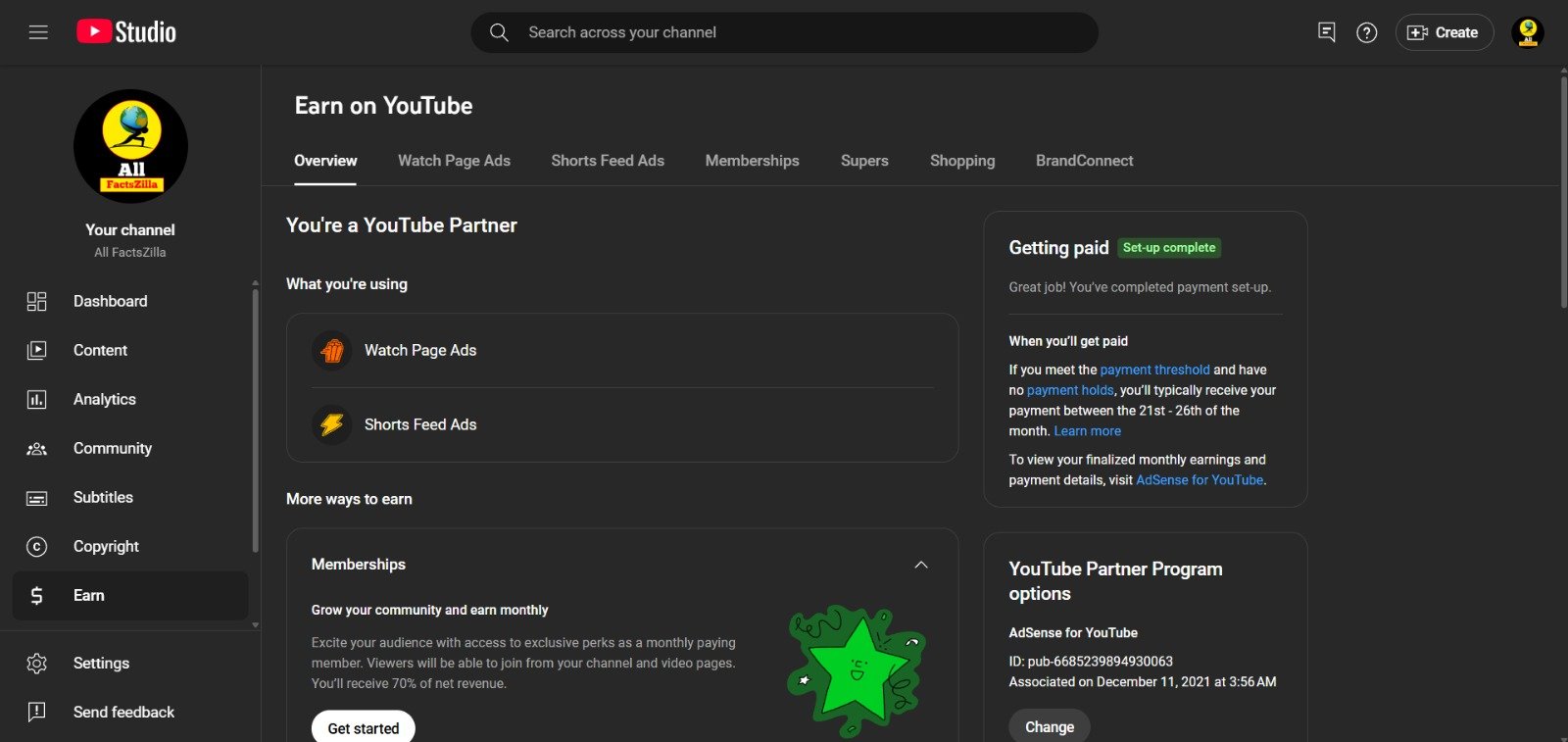Select the Watch Page Ads row text
Image resolution: width=1568 pixels, height=742 pixels.
(420, 350)
